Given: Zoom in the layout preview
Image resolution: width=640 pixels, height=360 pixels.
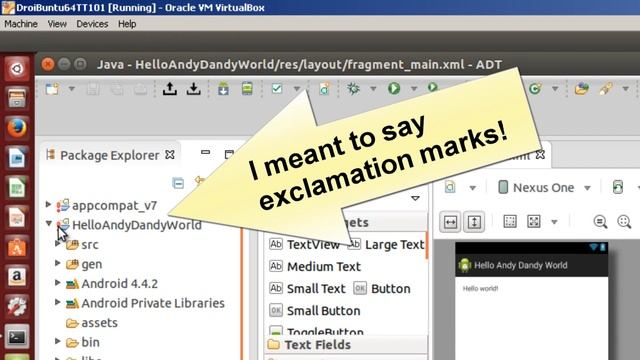Looking at the screenshot, I should click(x=624, y=222).
